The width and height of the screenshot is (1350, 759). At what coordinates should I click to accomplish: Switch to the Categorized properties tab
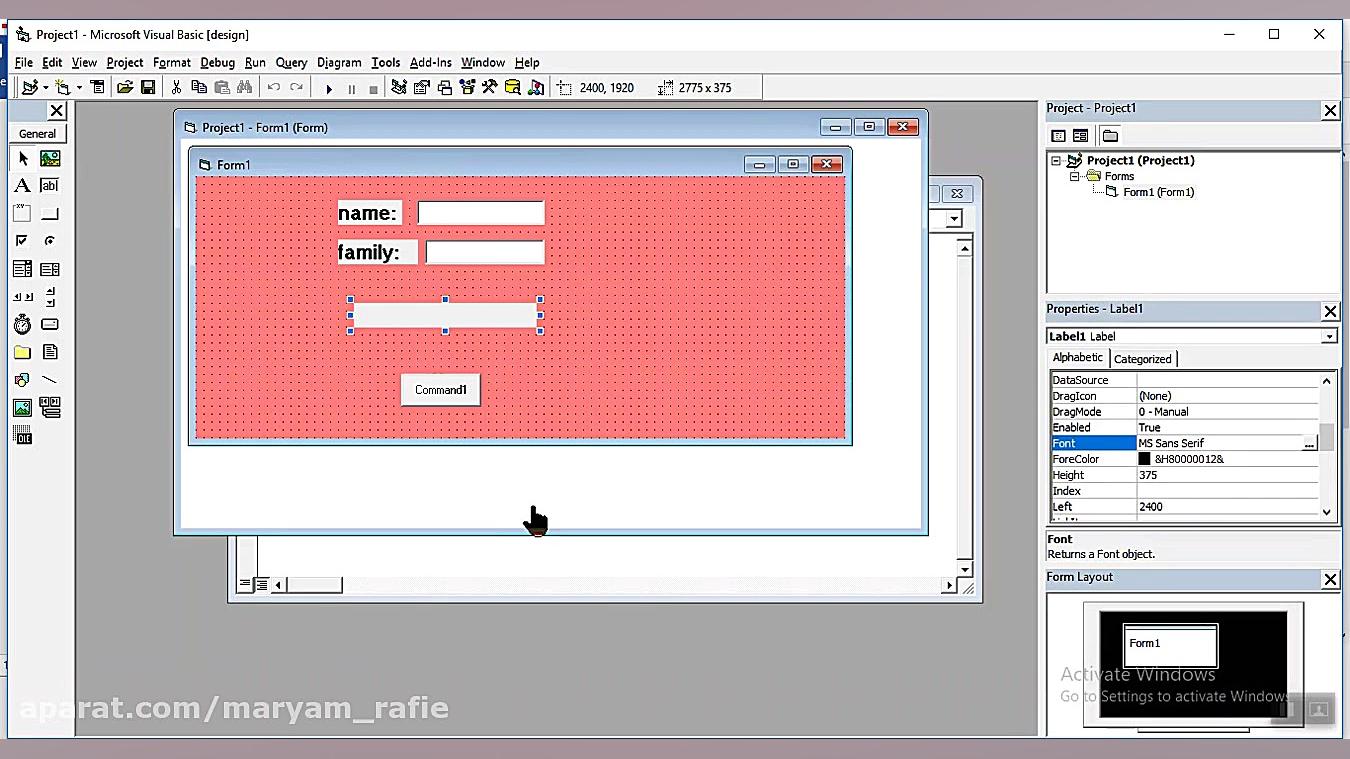pos(1143,359)
